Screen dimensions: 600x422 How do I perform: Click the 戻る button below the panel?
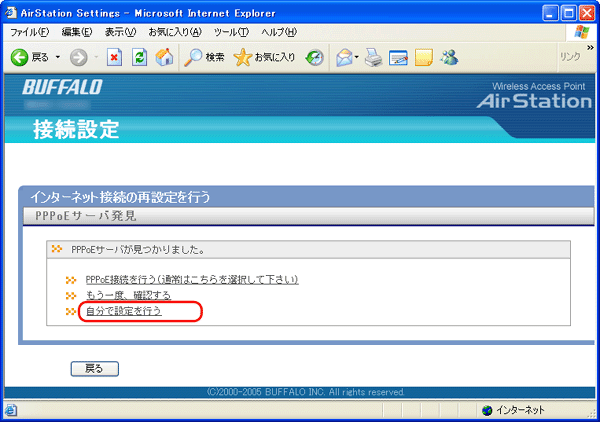[x=95, y=369]
